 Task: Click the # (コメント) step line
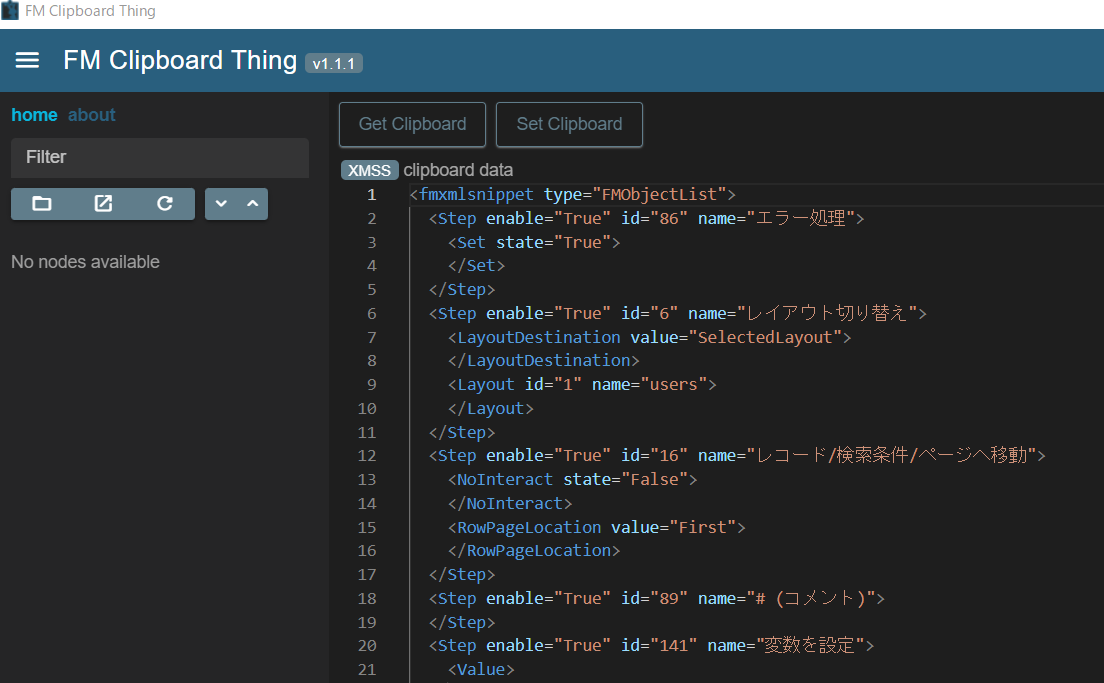pyautogui.click(x=657, y=599)
